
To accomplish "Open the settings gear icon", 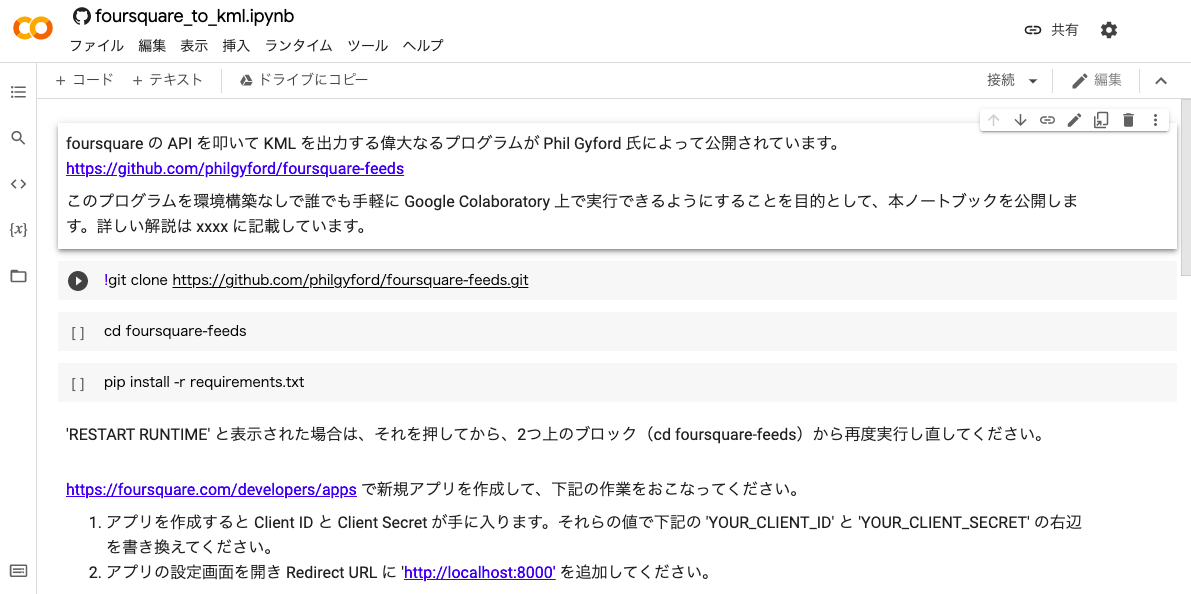I will (1109, 30).
